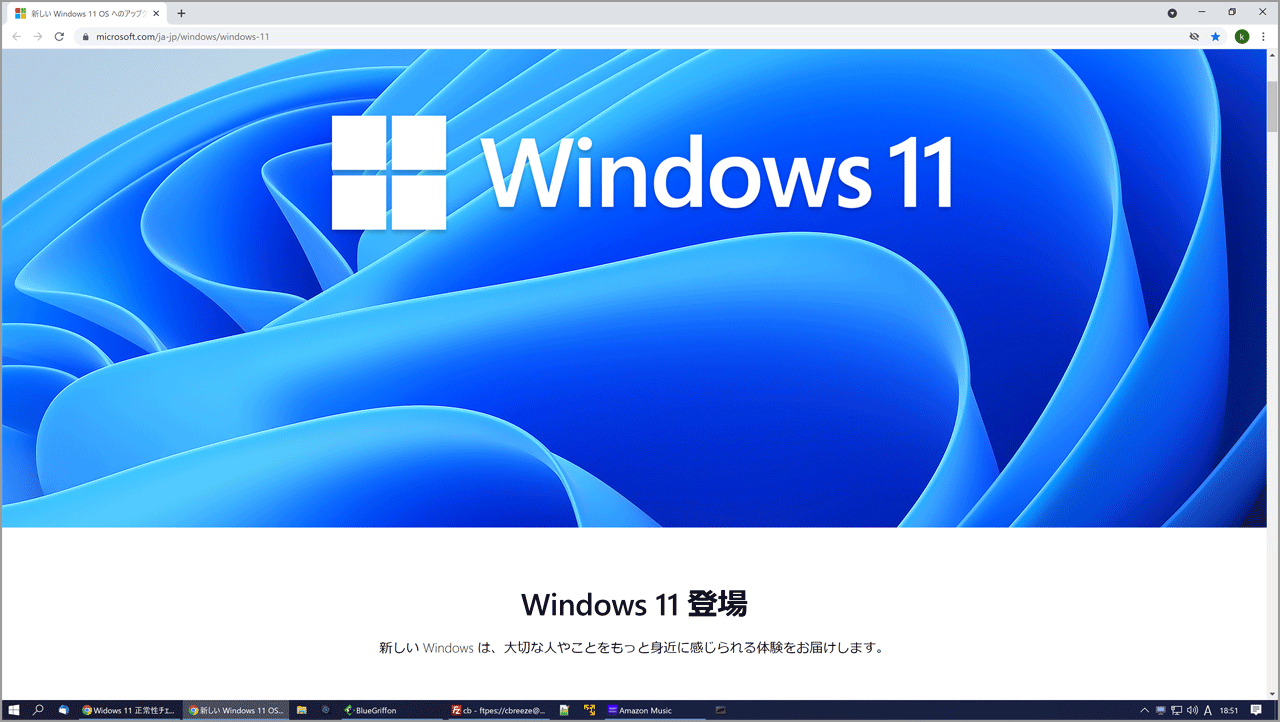1280x722 pixels.
Task: Open the green 'k' profile avatar
Action: [1242, 37]
